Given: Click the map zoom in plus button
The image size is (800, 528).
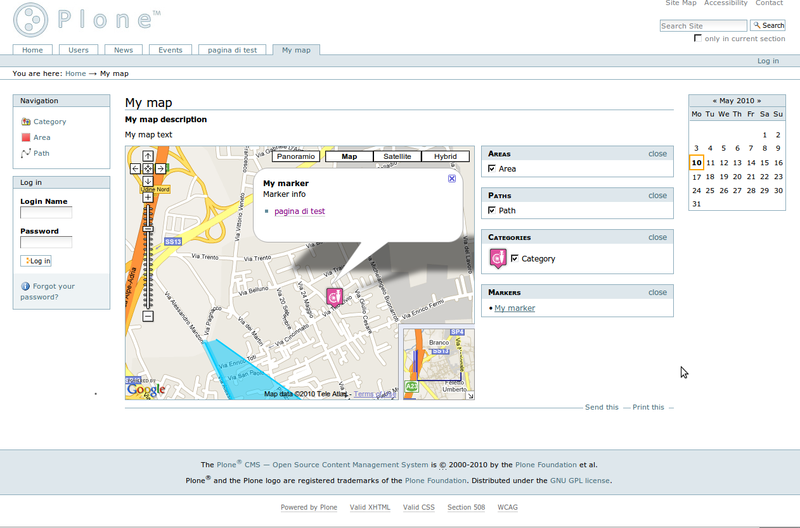Looking at the screenshot, I should [x=148, y=198].
